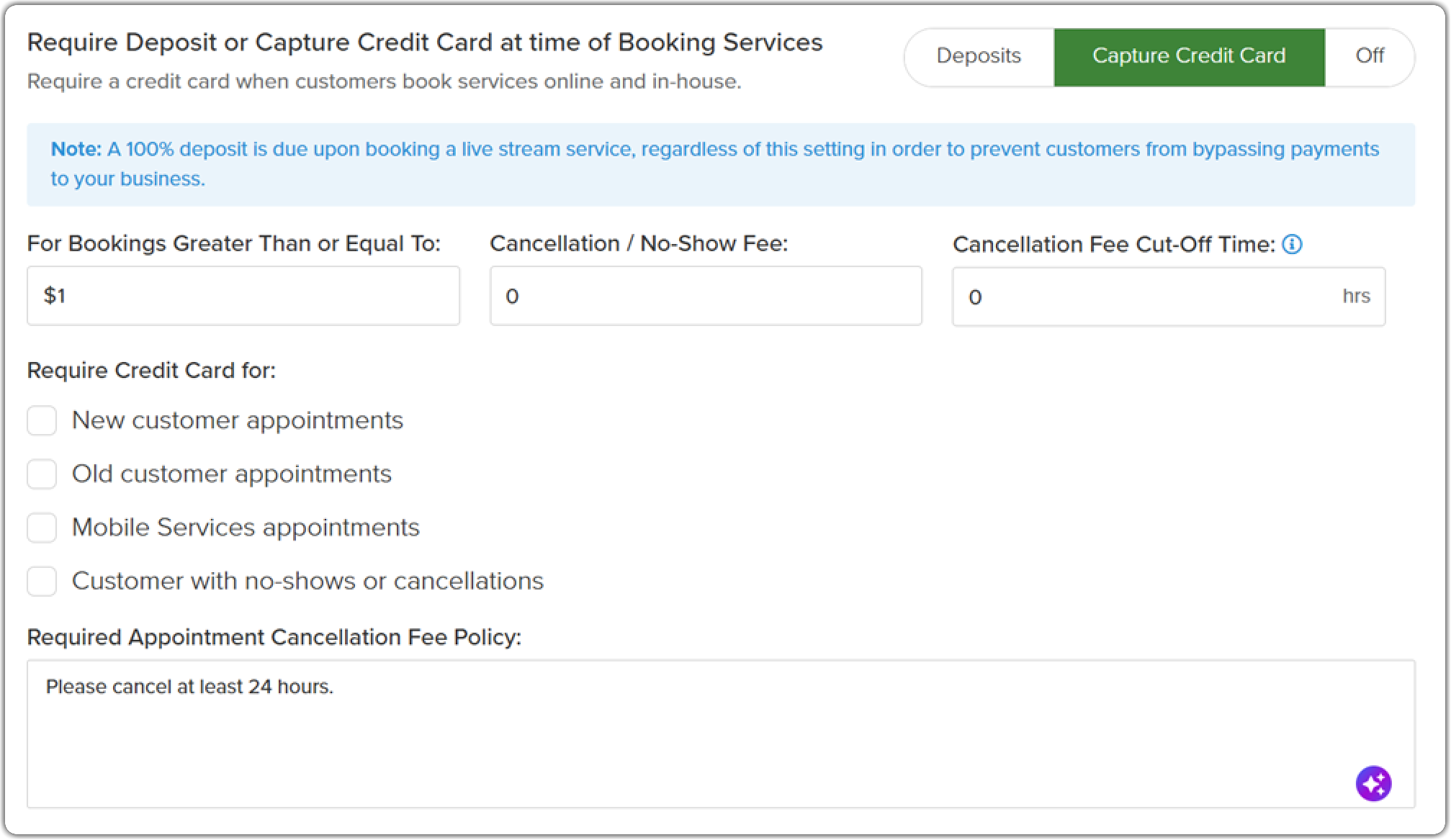Click the Cut-Off Time hours input

click(1145, 297)
